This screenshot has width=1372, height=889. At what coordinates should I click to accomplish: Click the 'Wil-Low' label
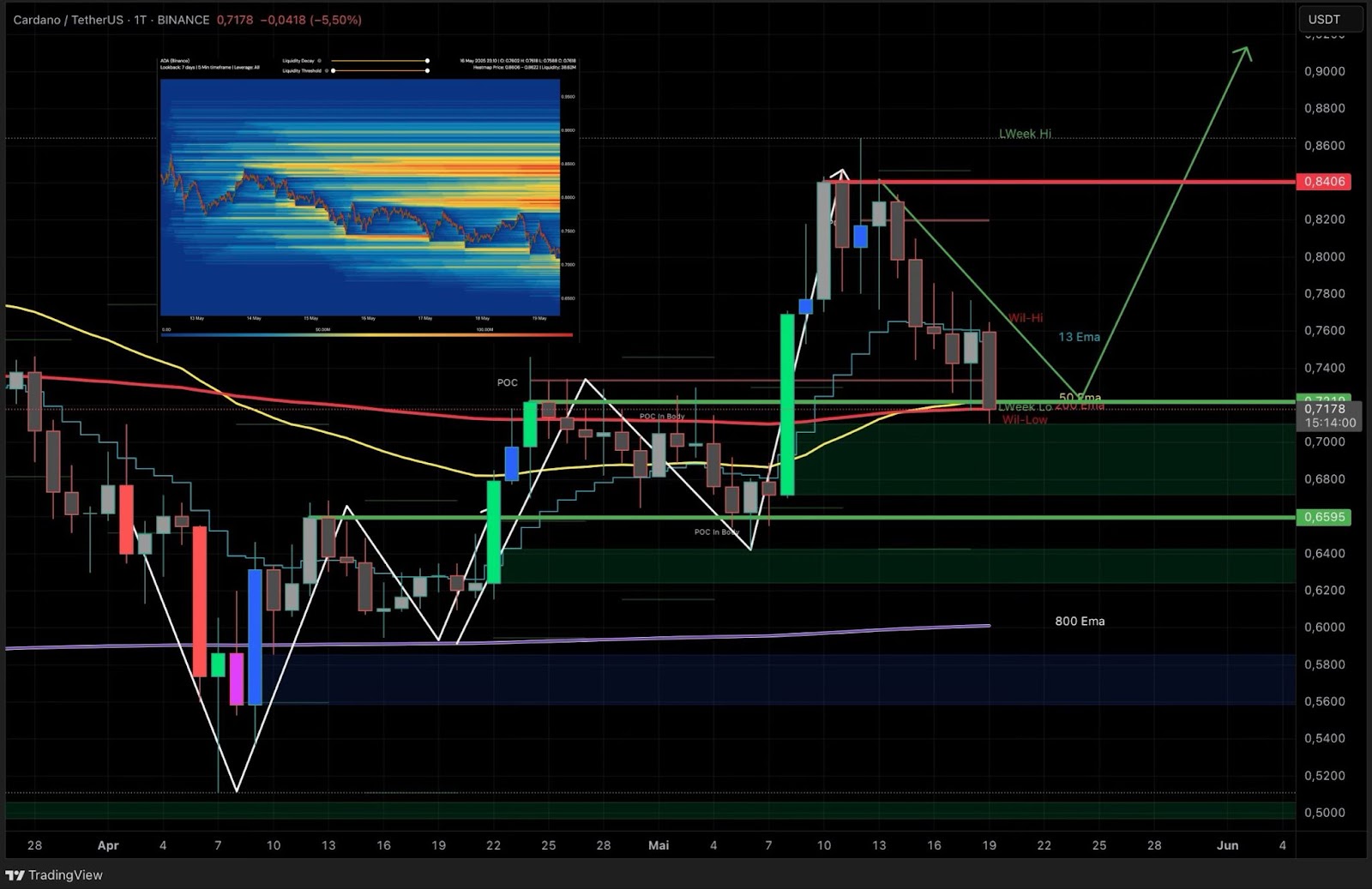pos(1025,419)
